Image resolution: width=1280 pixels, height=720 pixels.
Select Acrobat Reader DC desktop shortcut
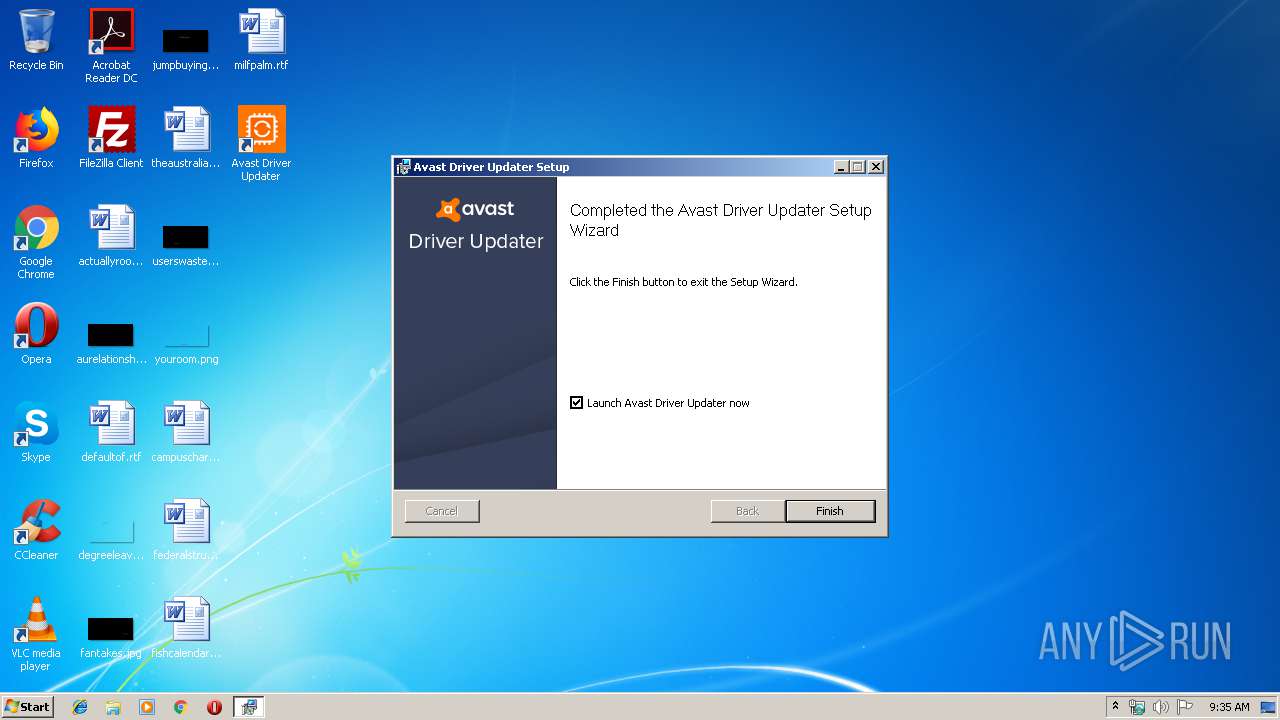pos(111,46)
